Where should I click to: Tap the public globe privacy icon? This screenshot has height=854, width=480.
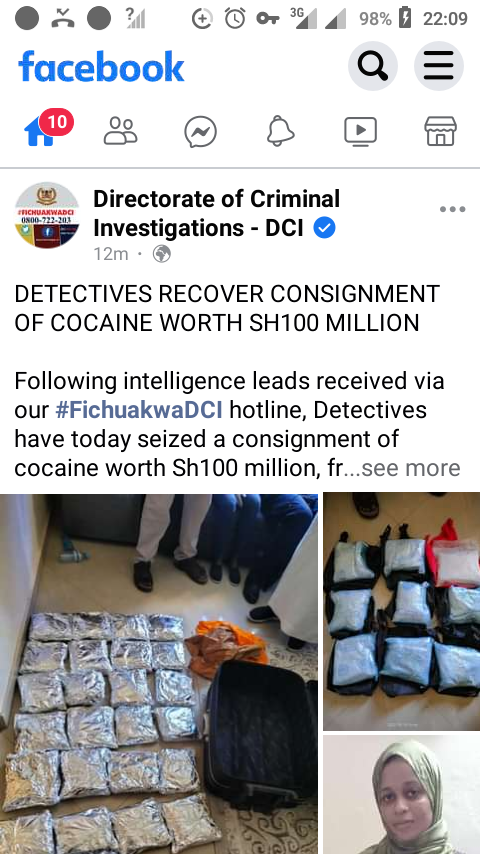pyautogui.click(x=161, y=254)
